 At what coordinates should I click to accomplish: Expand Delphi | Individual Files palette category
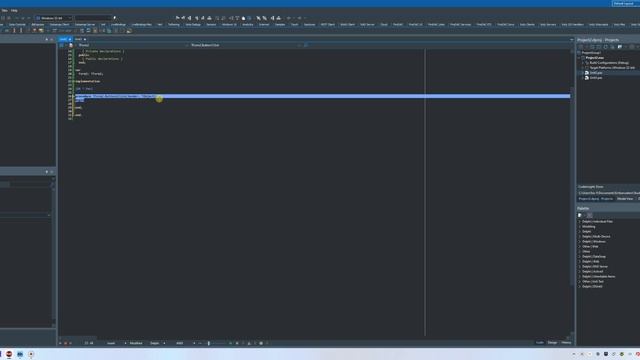[580, 222]
